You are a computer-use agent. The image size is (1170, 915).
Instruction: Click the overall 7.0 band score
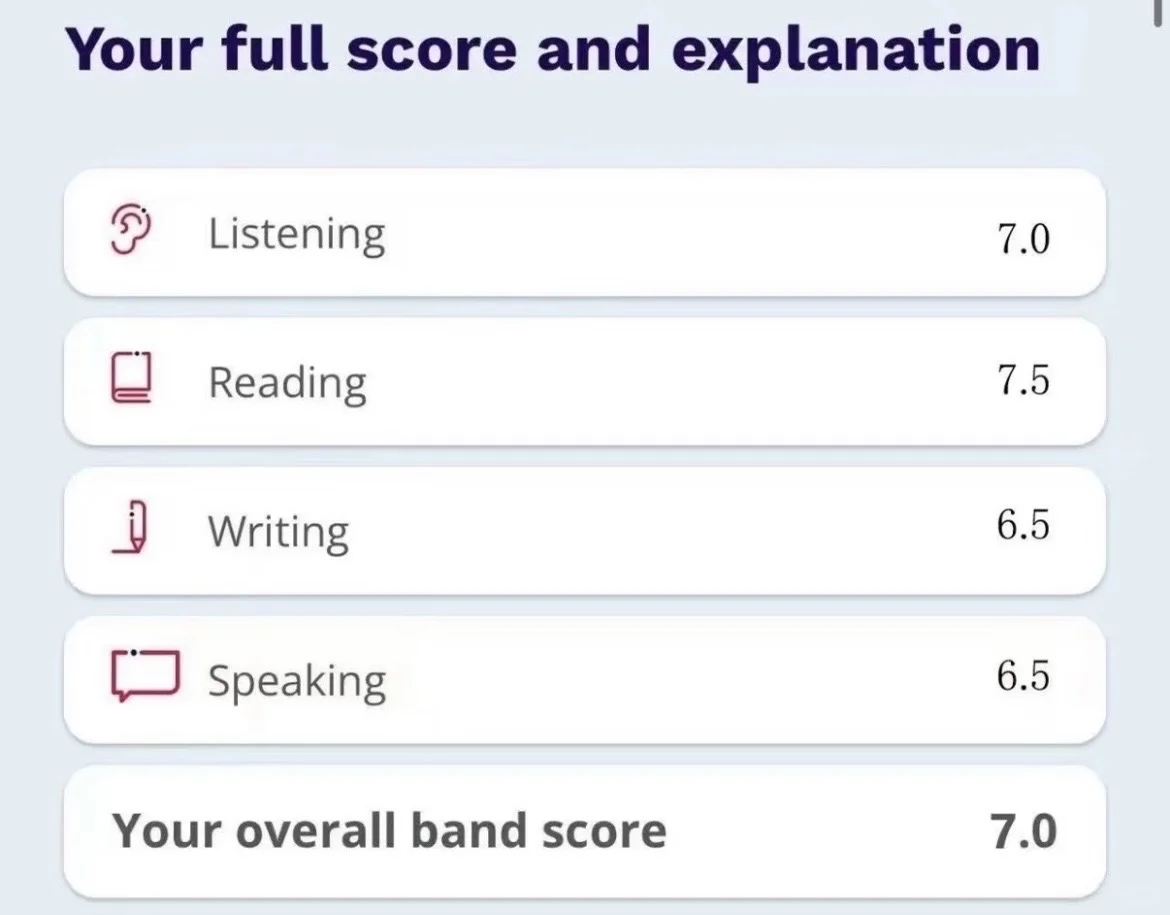coord(1023,831)
